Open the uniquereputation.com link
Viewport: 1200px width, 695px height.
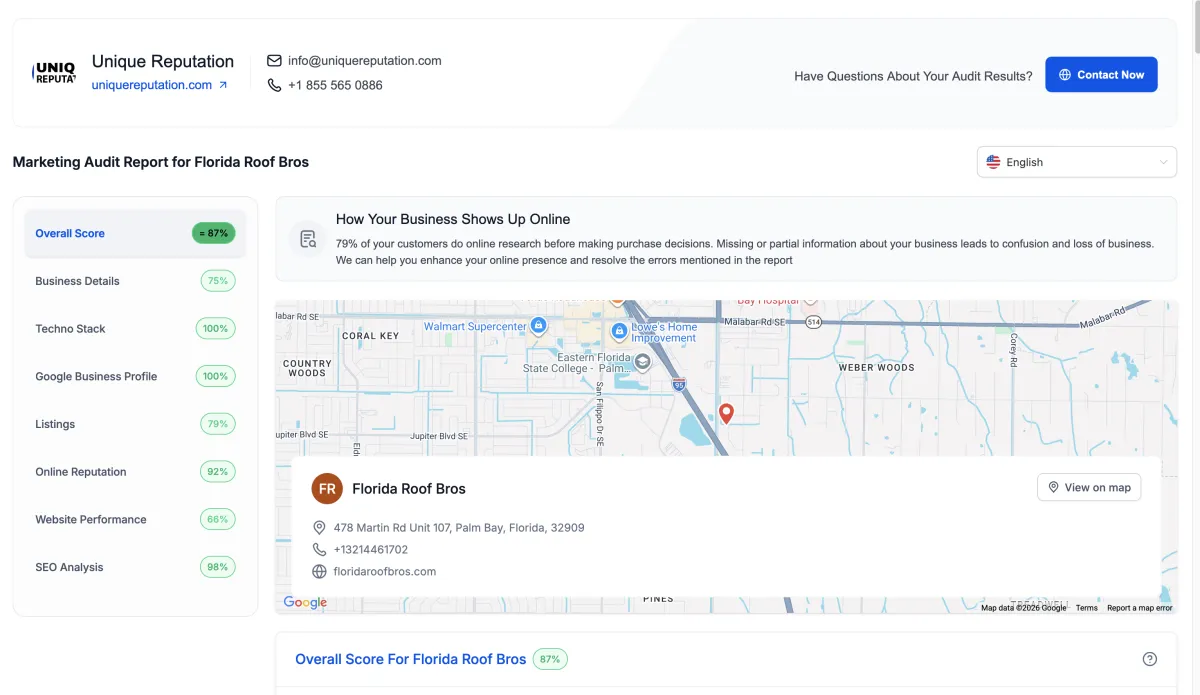pyautogui.click(x=160, y=85)
